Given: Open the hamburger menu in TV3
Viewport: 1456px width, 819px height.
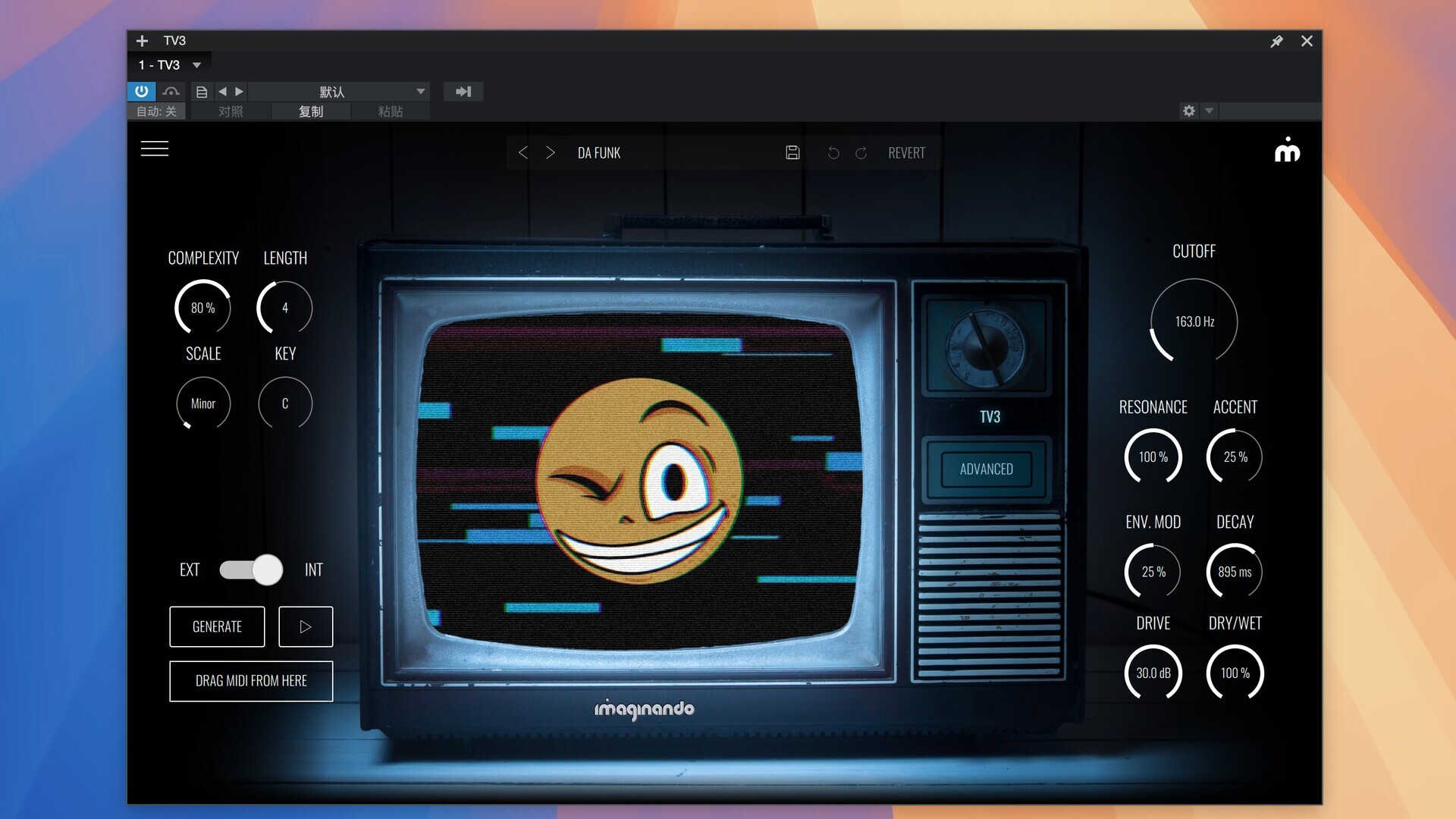Looking at the screenshot, I should pyautogui.click(x=155, y=149).
